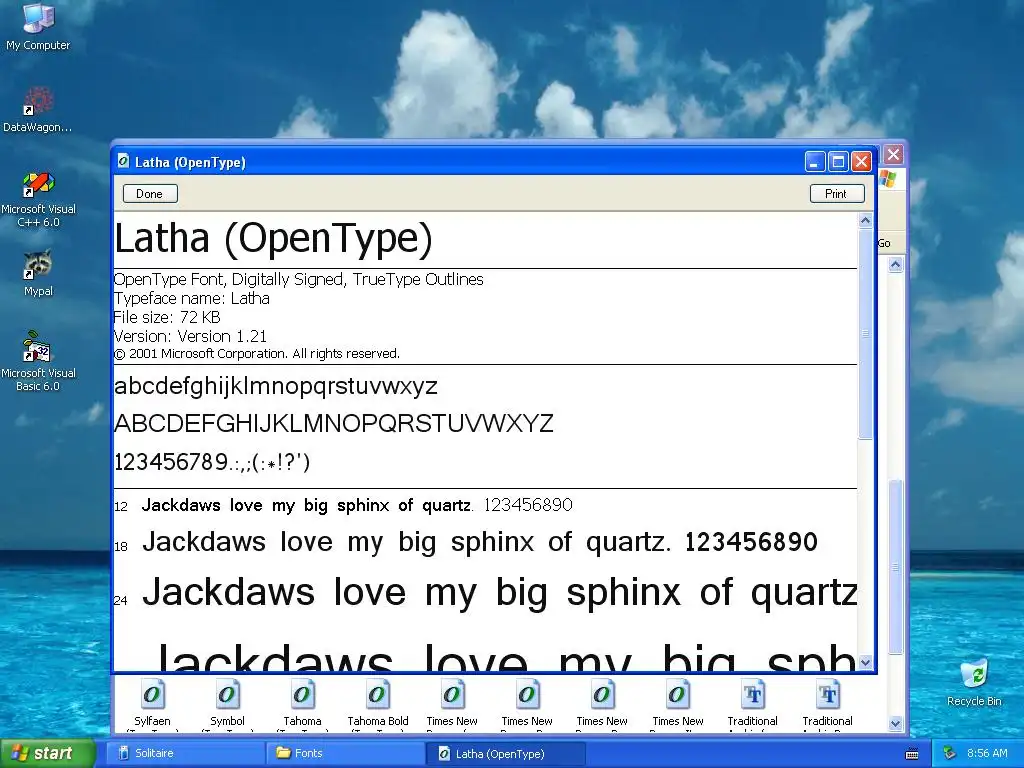This screenshot has height=768, width=1024.
Task: Click the lowercase alphabet sample line
Action: 276,387
